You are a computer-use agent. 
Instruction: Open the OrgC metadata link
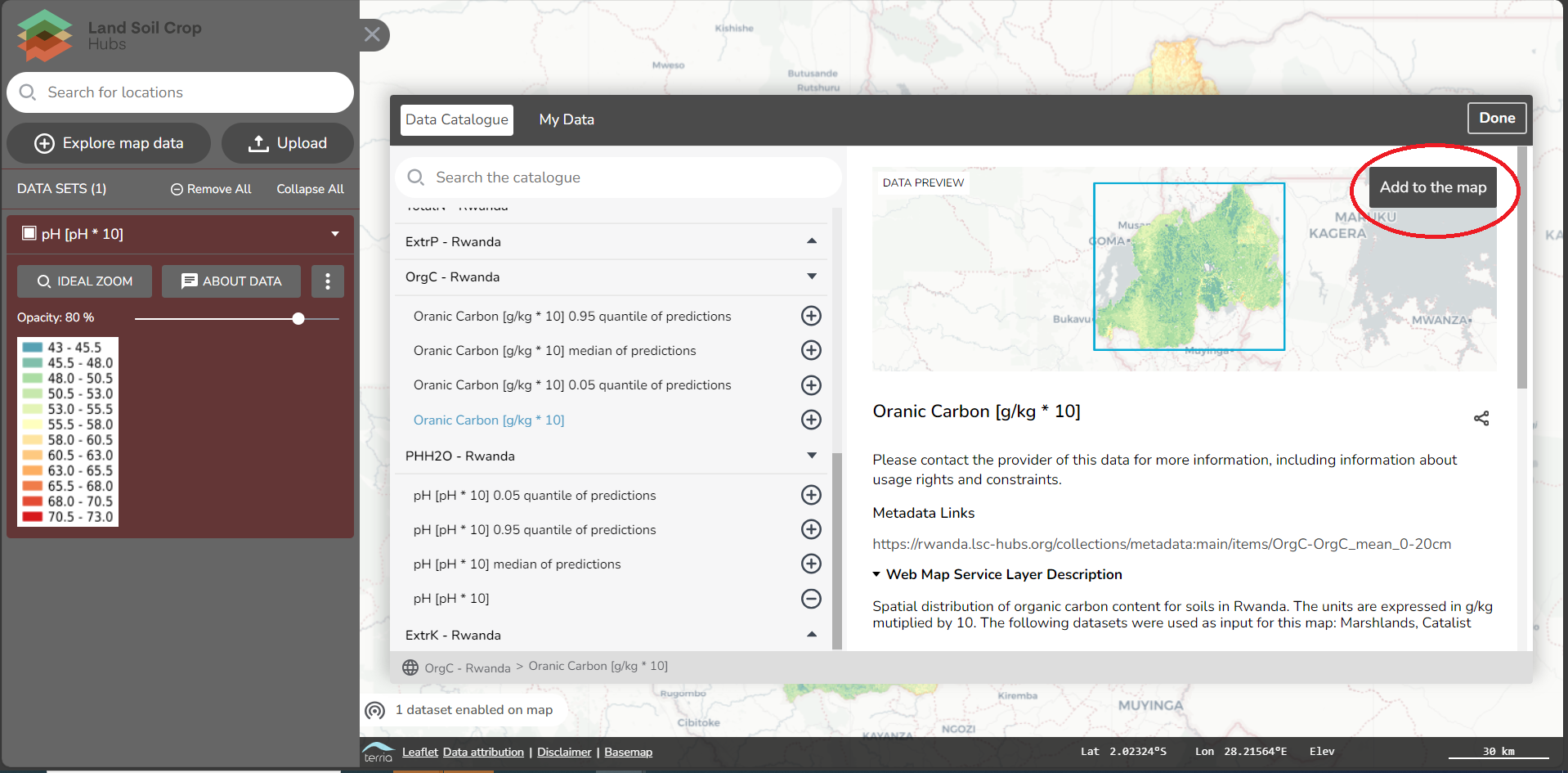pyautogui.click(x=1161, y=544)
